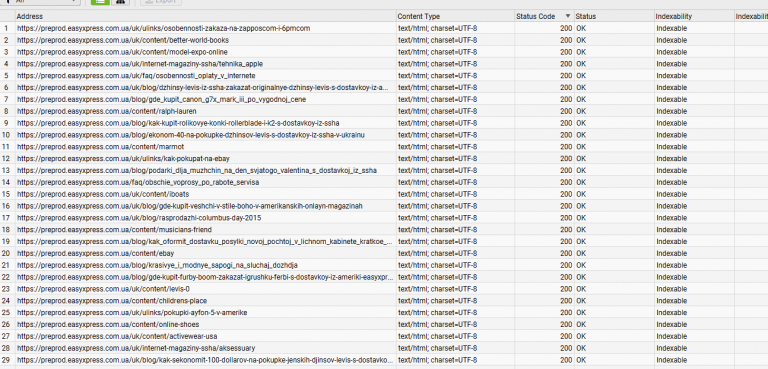The height and width of the screenshot is (369, 768).
Task: Select the kak_oformit_dostavku_posylki URL
Action: coord(205,242)
